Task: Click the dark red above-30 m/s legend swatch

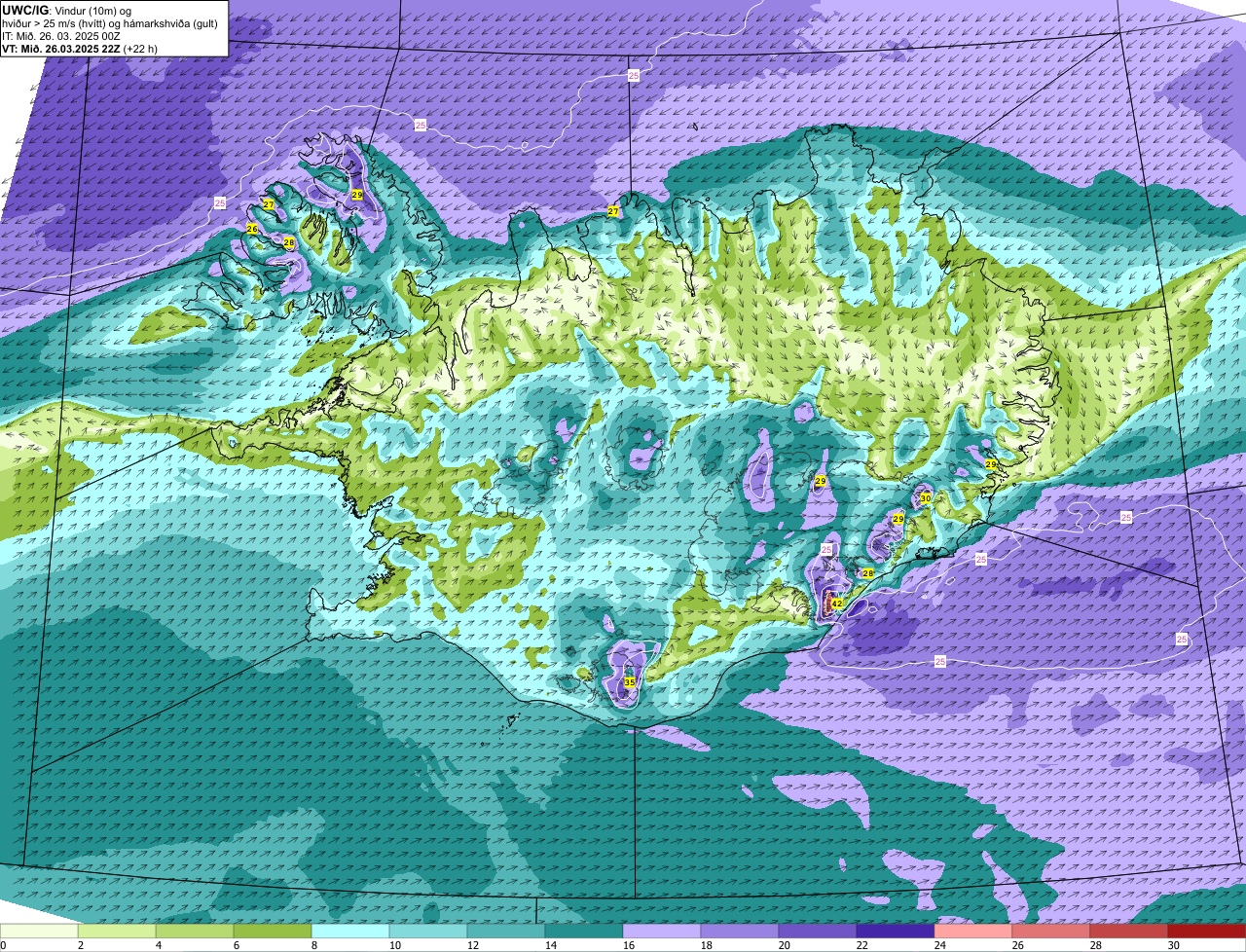Action: tap(1207, 931)
